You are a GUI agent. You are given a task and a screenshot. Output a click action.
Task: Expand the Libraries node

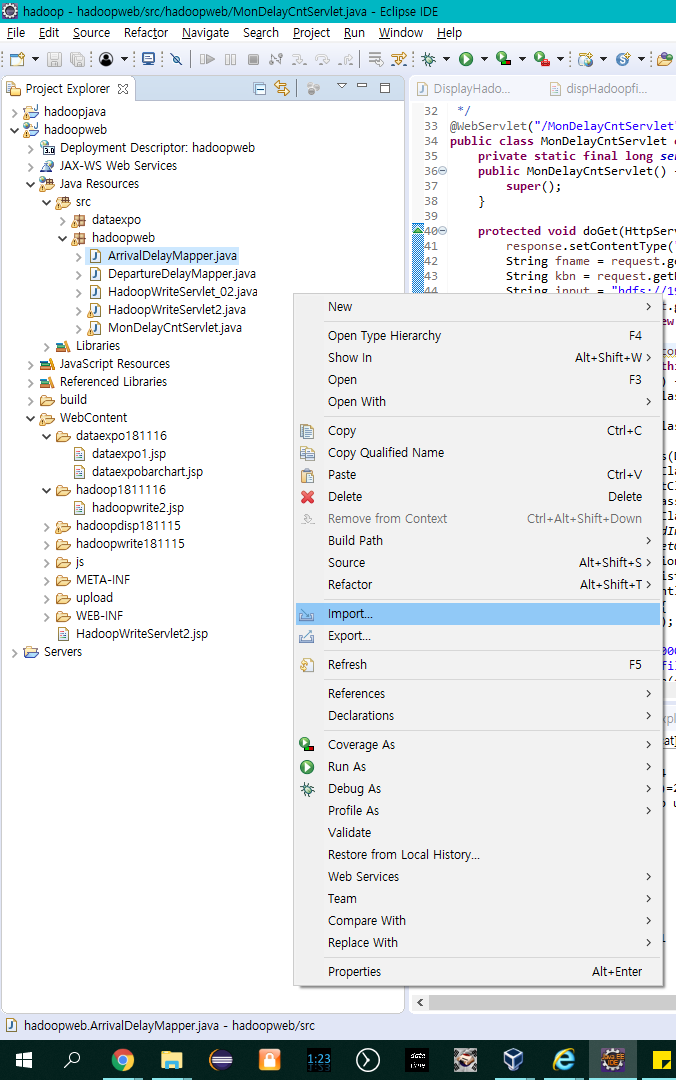click(47, 346)
